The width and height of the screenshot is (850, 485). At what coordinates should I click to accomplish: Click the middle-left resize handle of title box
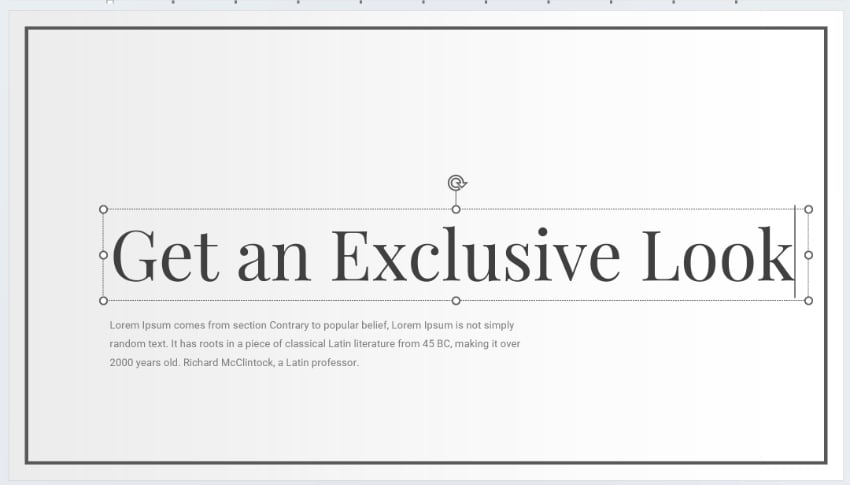click(103, 255)
